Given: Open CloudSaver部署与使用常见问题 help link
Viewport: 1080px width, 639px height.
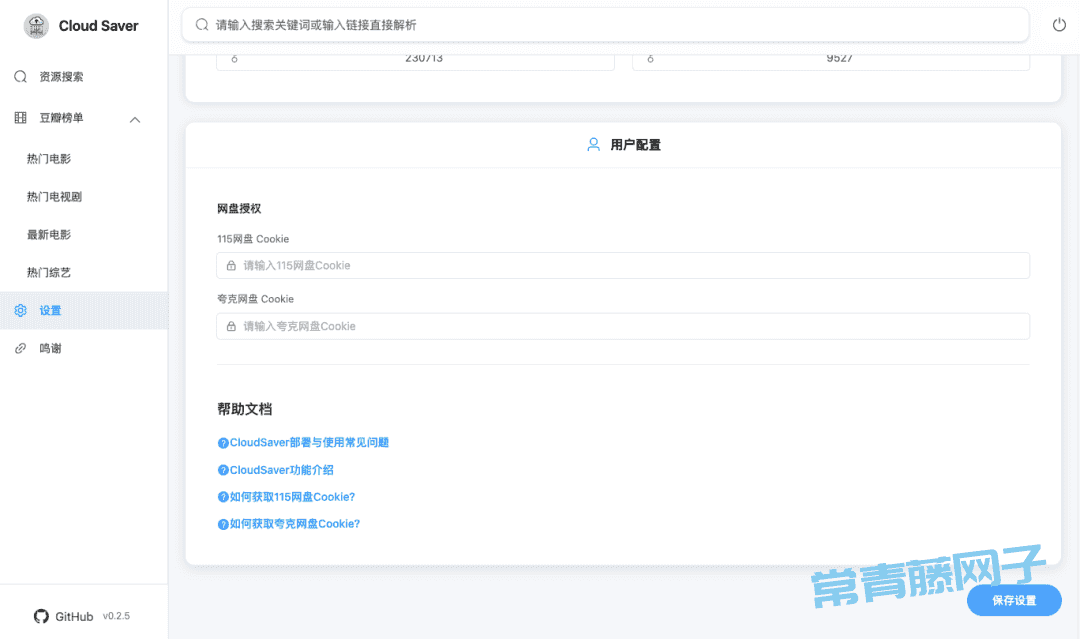Looking at the screenshot, I should [309, 443].
